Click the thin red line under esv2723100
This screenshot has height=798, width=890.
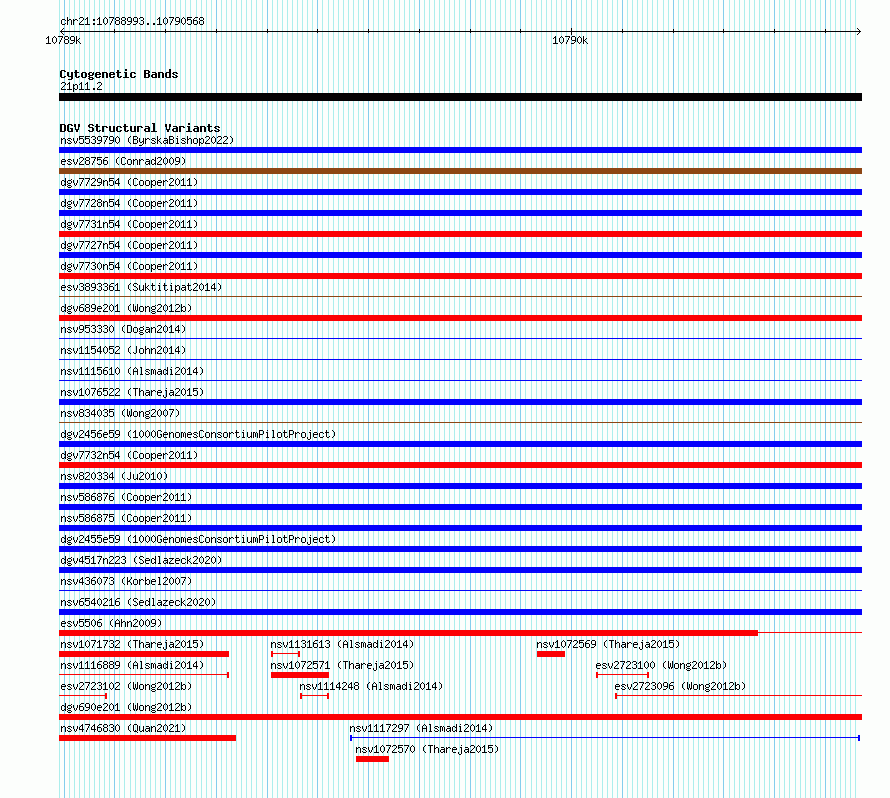[622, 675]
